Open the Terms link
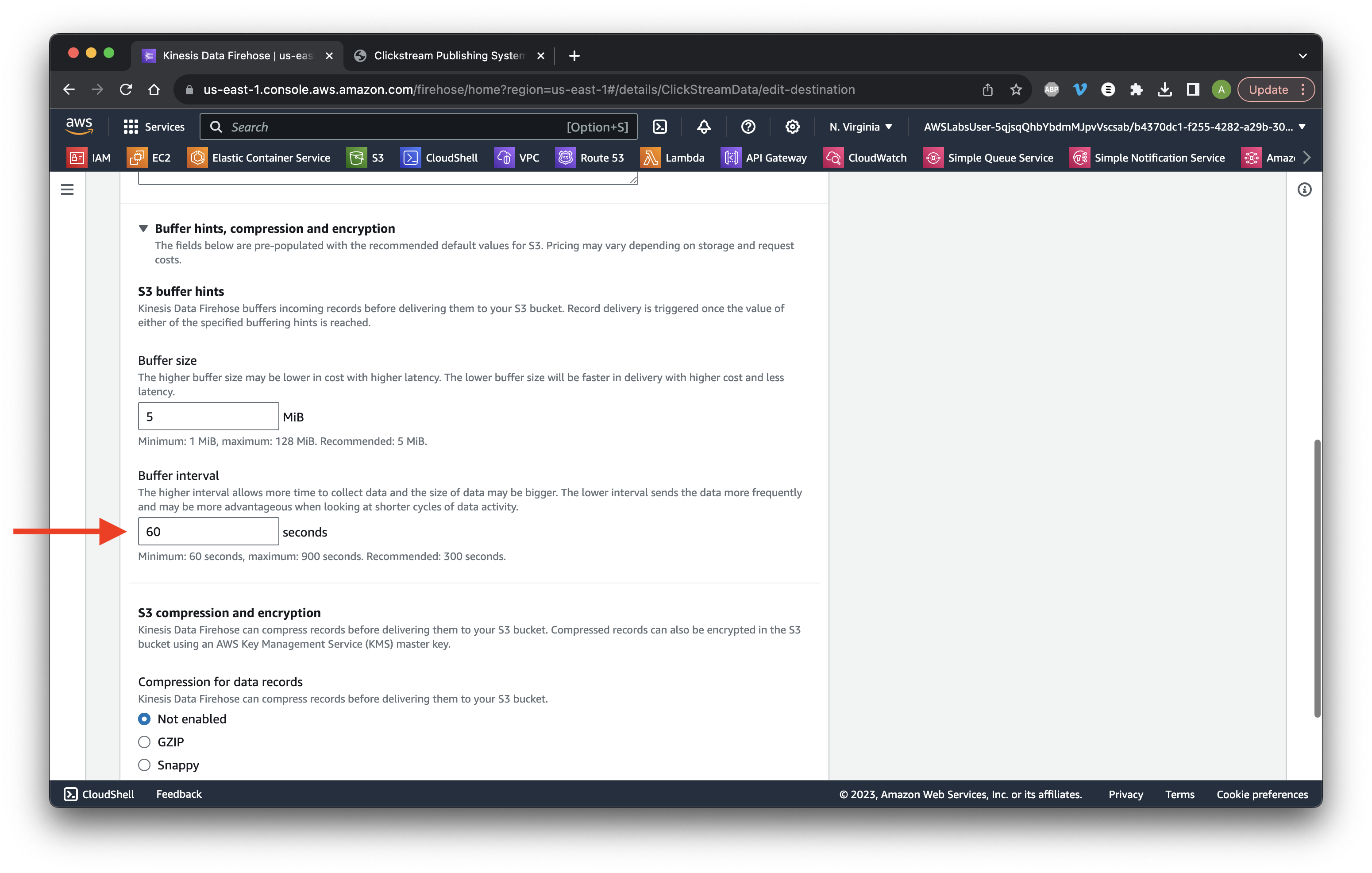This screenshot has height=873, width=1372. 1180,794
